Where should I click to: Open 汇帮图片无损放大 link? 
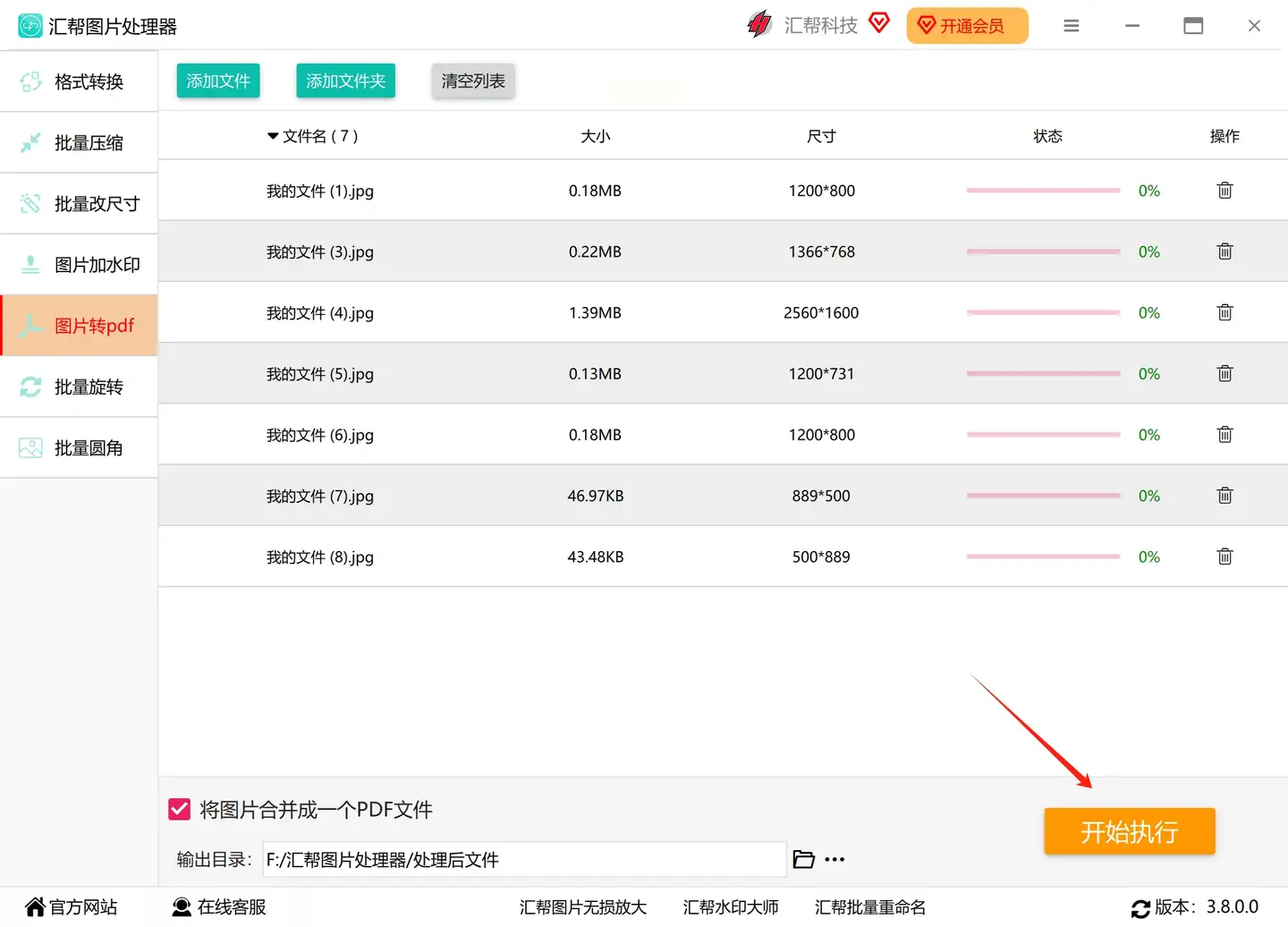pyautogui.click(x=583, y=907)
